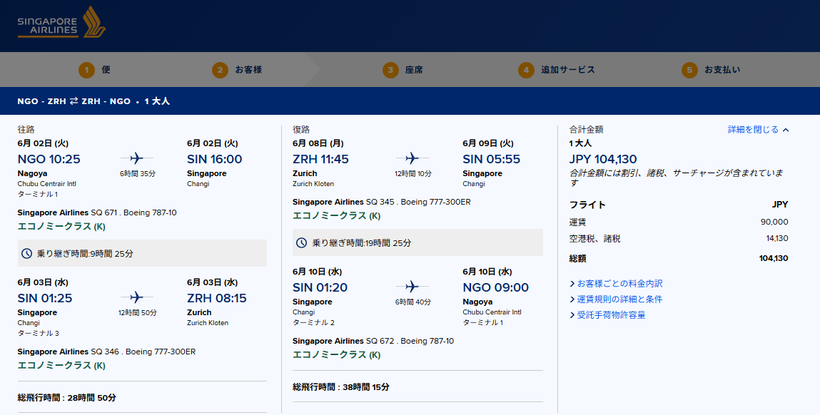Click airplane icon of SIN 01:20 flight
The image size is (820, 415).
coord(412,286)
